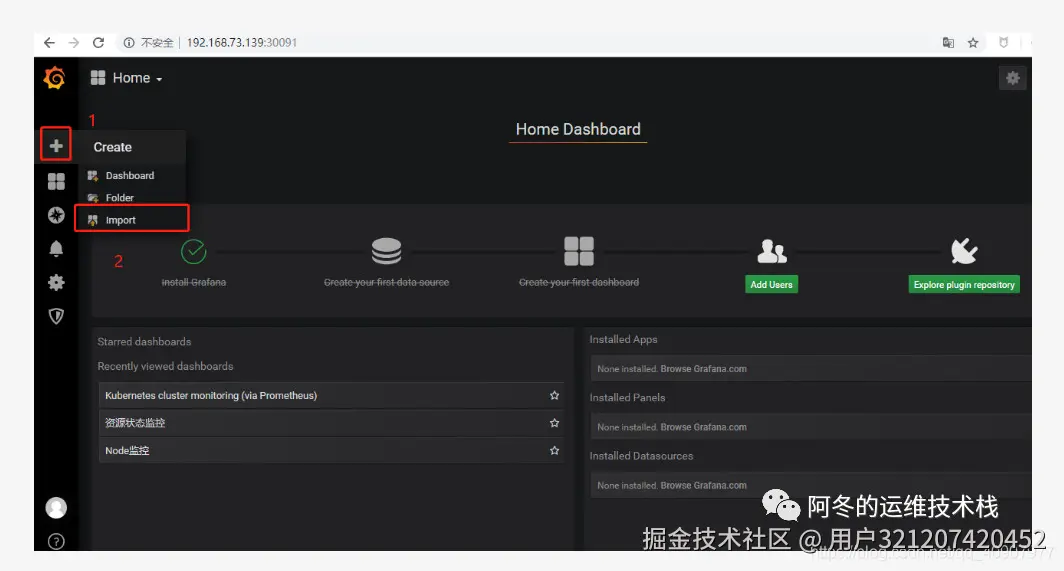The image size is (1064, 571).
Task: Star the Node监控 dashboard
Action: pyautogui.click(x=554, y=450)
